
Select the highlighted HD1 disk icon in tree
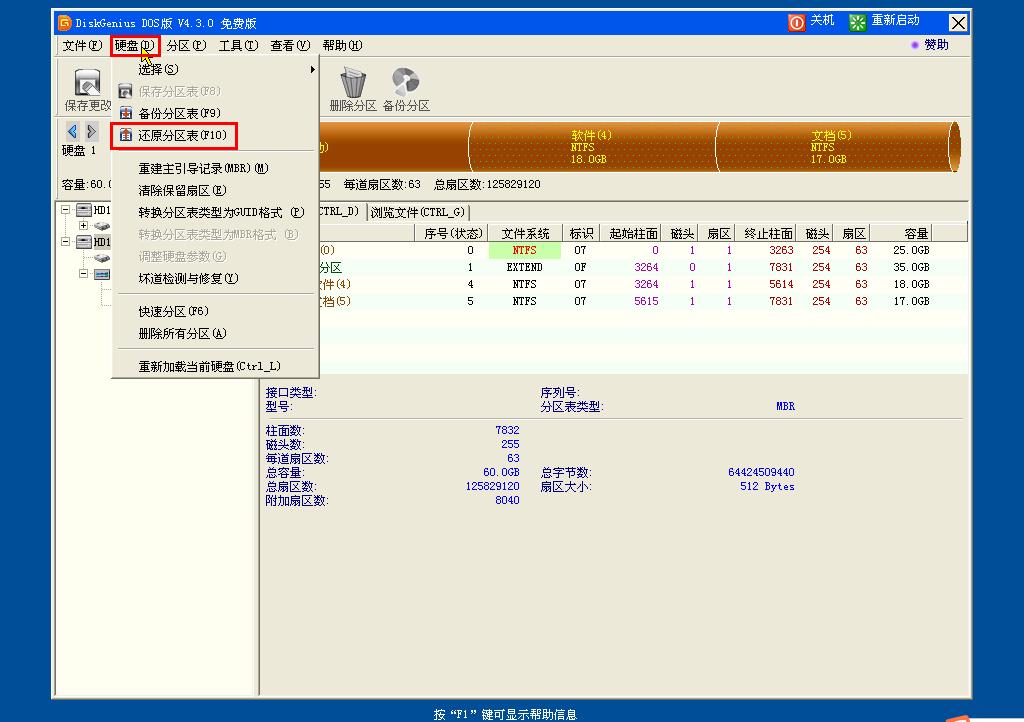click(84, 242)
